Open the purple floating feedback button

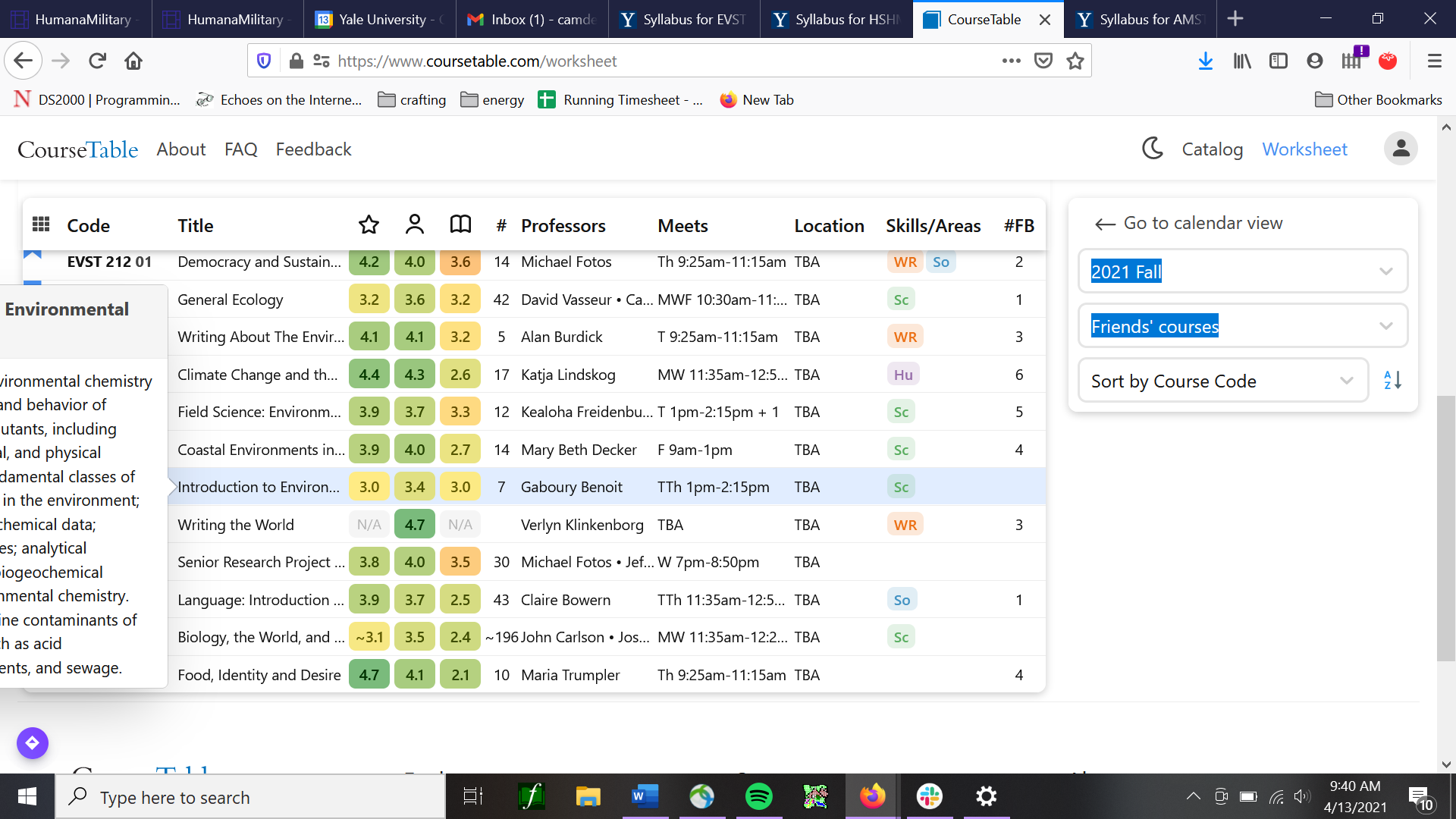pyautogui.click(x=32, y=743)
